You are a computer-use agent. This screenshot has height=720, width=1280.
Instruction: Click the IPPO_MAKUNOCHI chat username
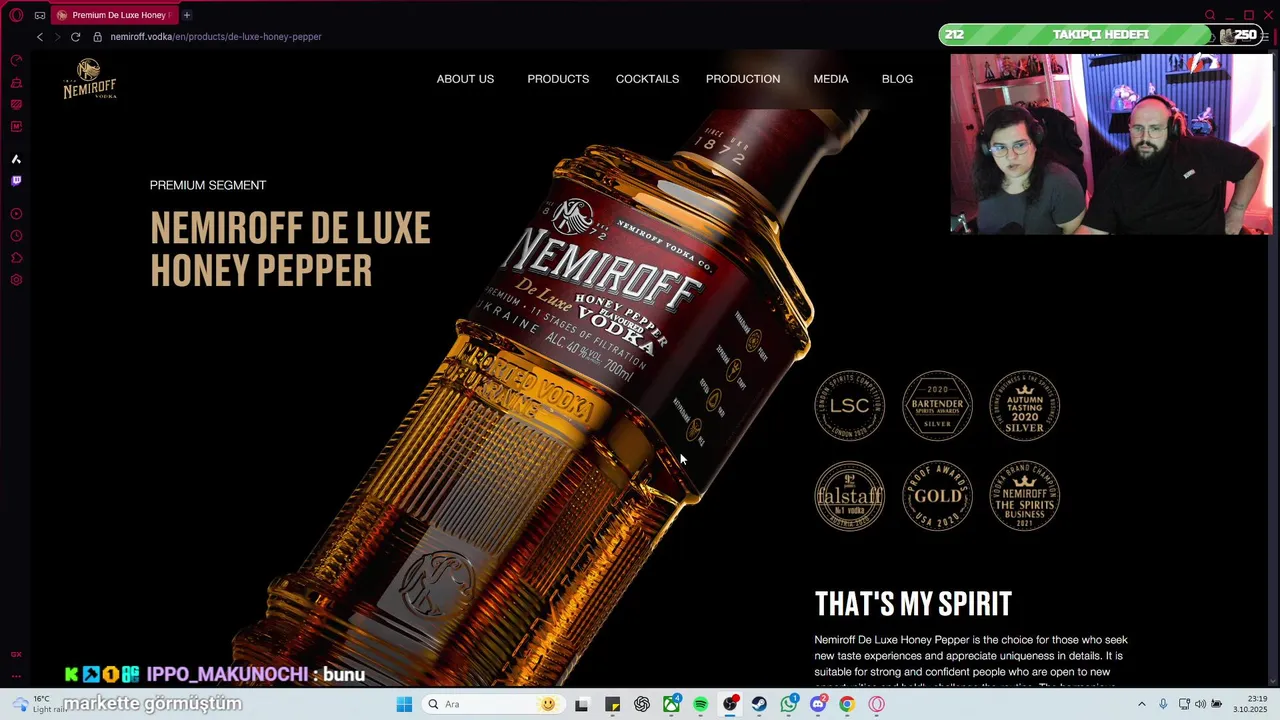227,674
